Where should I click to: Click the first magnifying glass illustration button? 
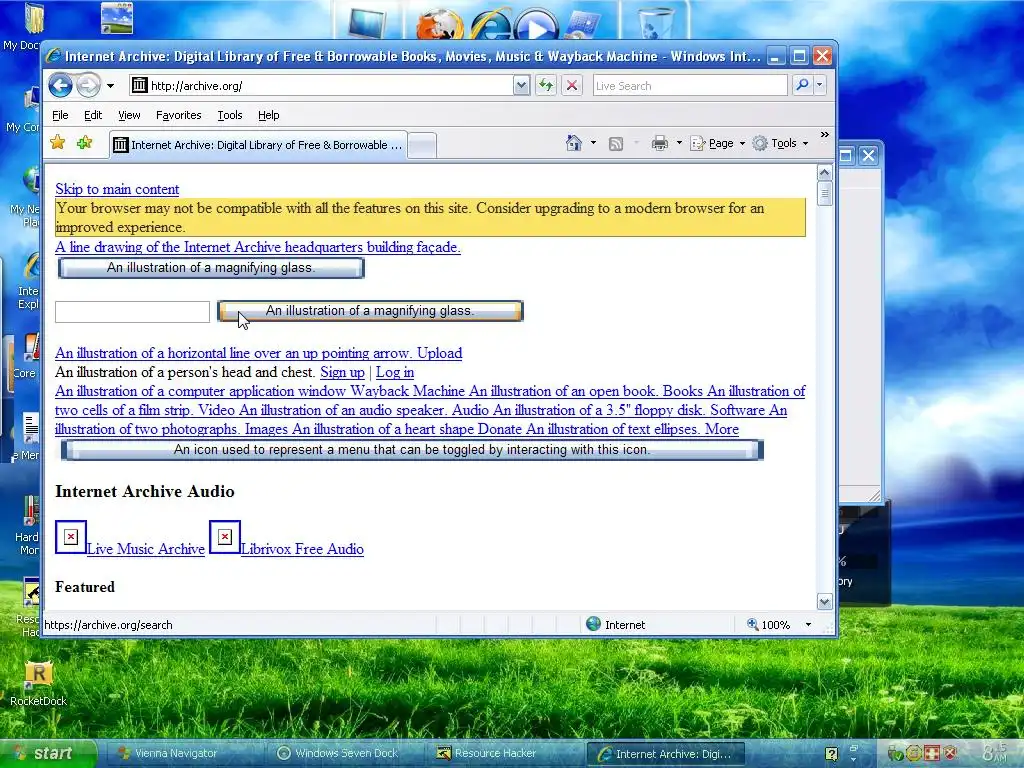(211, 268)
